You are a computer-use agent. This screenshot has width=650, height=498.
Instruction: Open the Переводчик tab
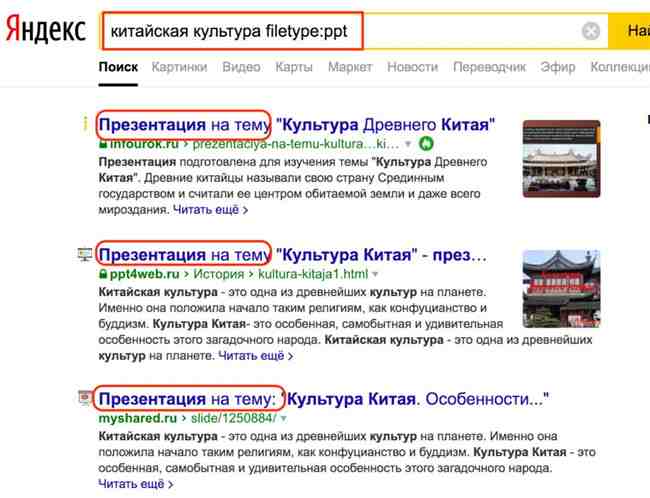click(489, 67)
